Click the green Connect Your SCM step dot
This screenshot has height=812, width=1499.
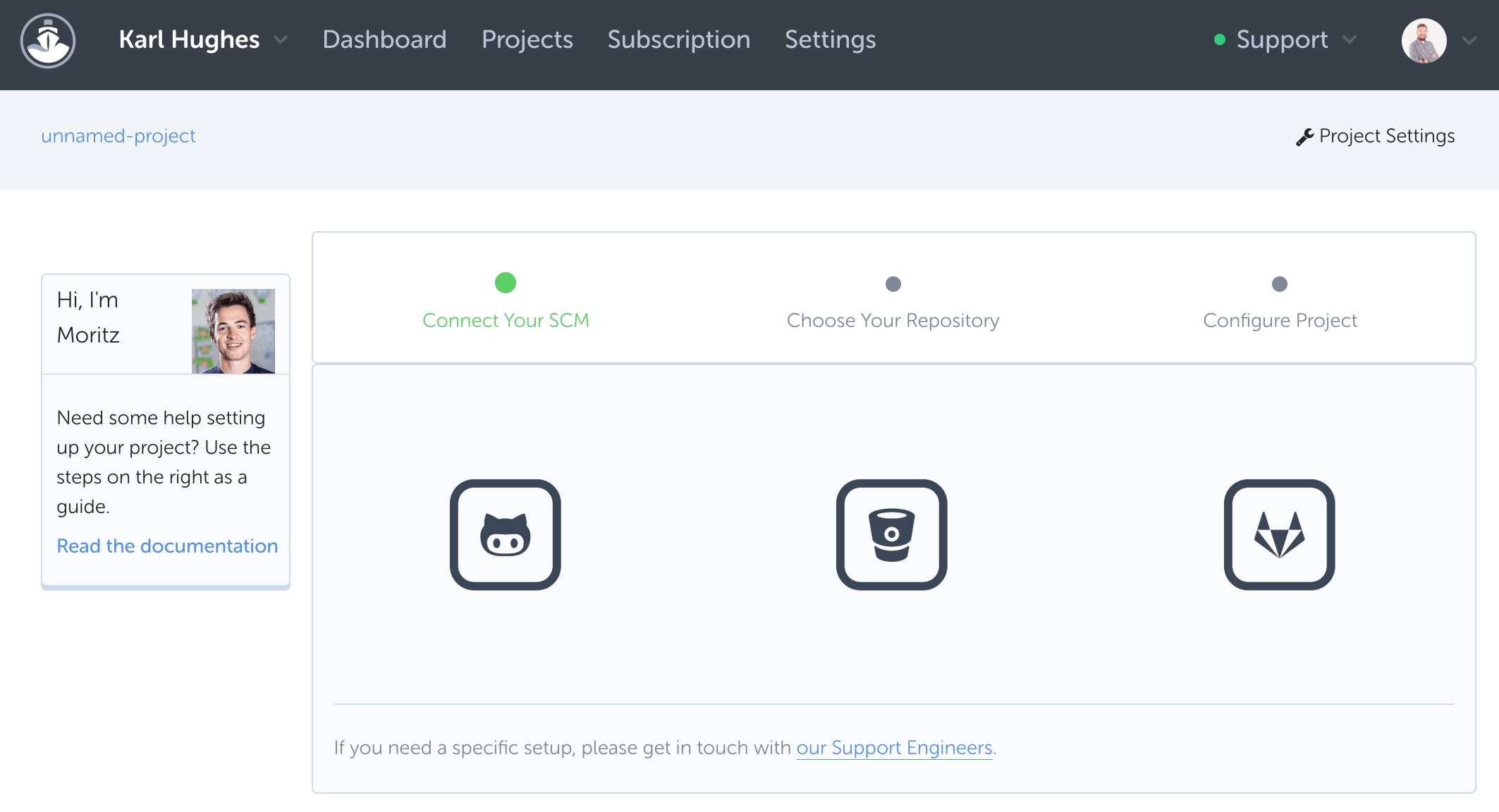(506, 283)
